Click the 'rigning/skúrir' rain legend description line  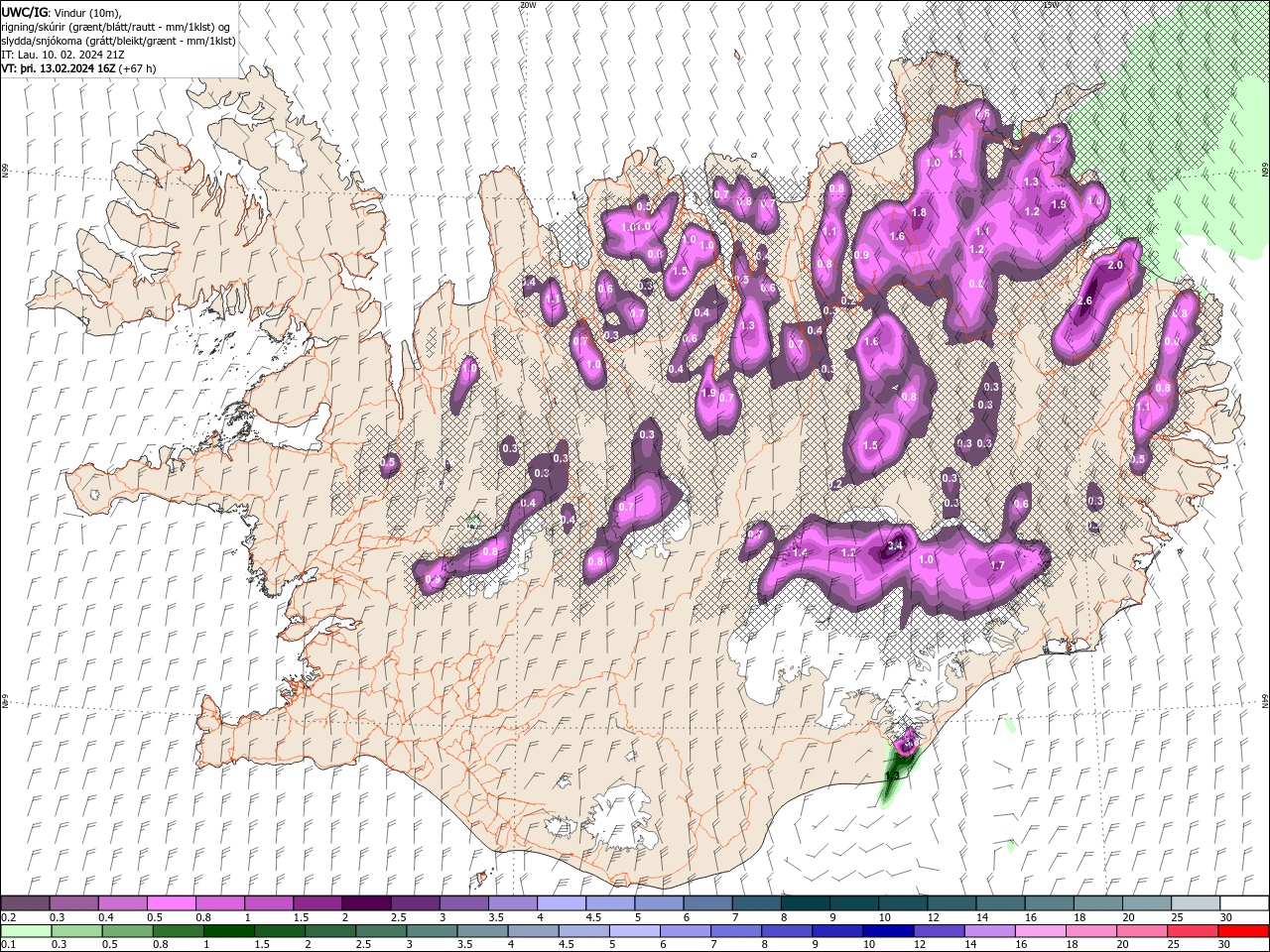tap(117, 27)
